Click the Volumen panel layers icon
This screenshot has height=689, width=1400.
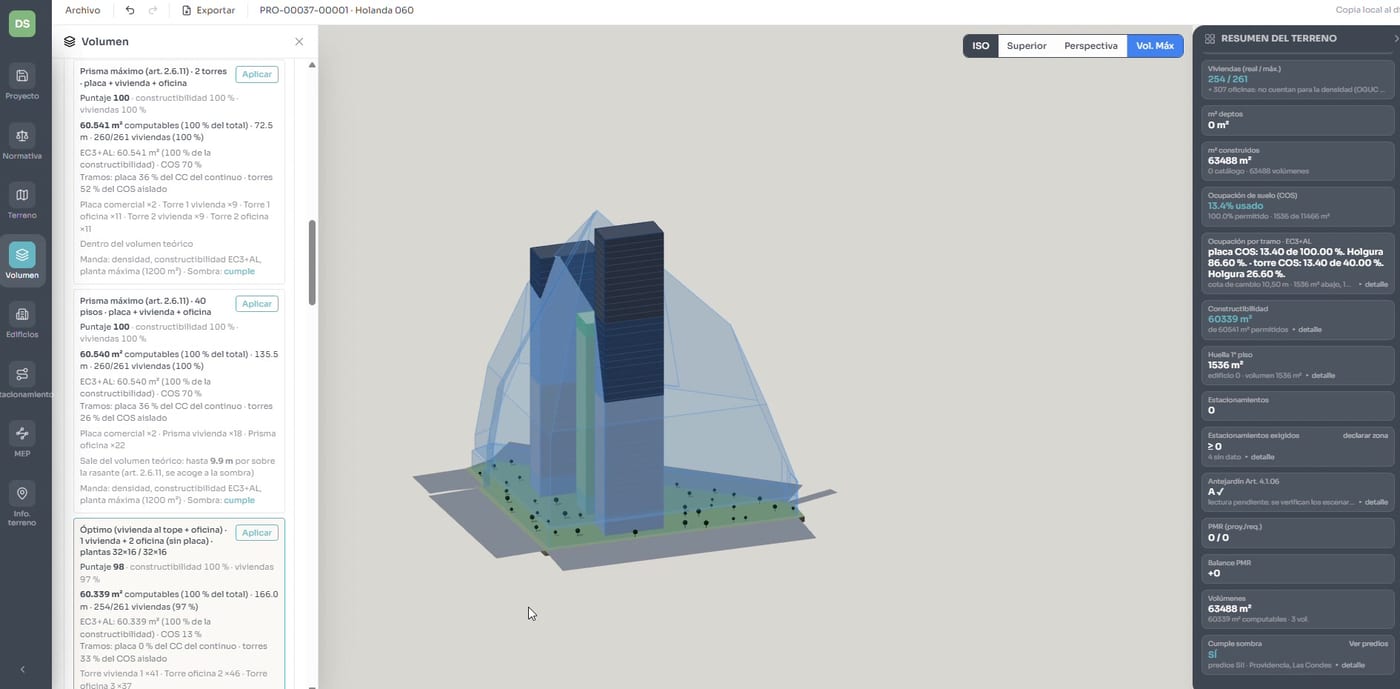[x=69, y=42]
